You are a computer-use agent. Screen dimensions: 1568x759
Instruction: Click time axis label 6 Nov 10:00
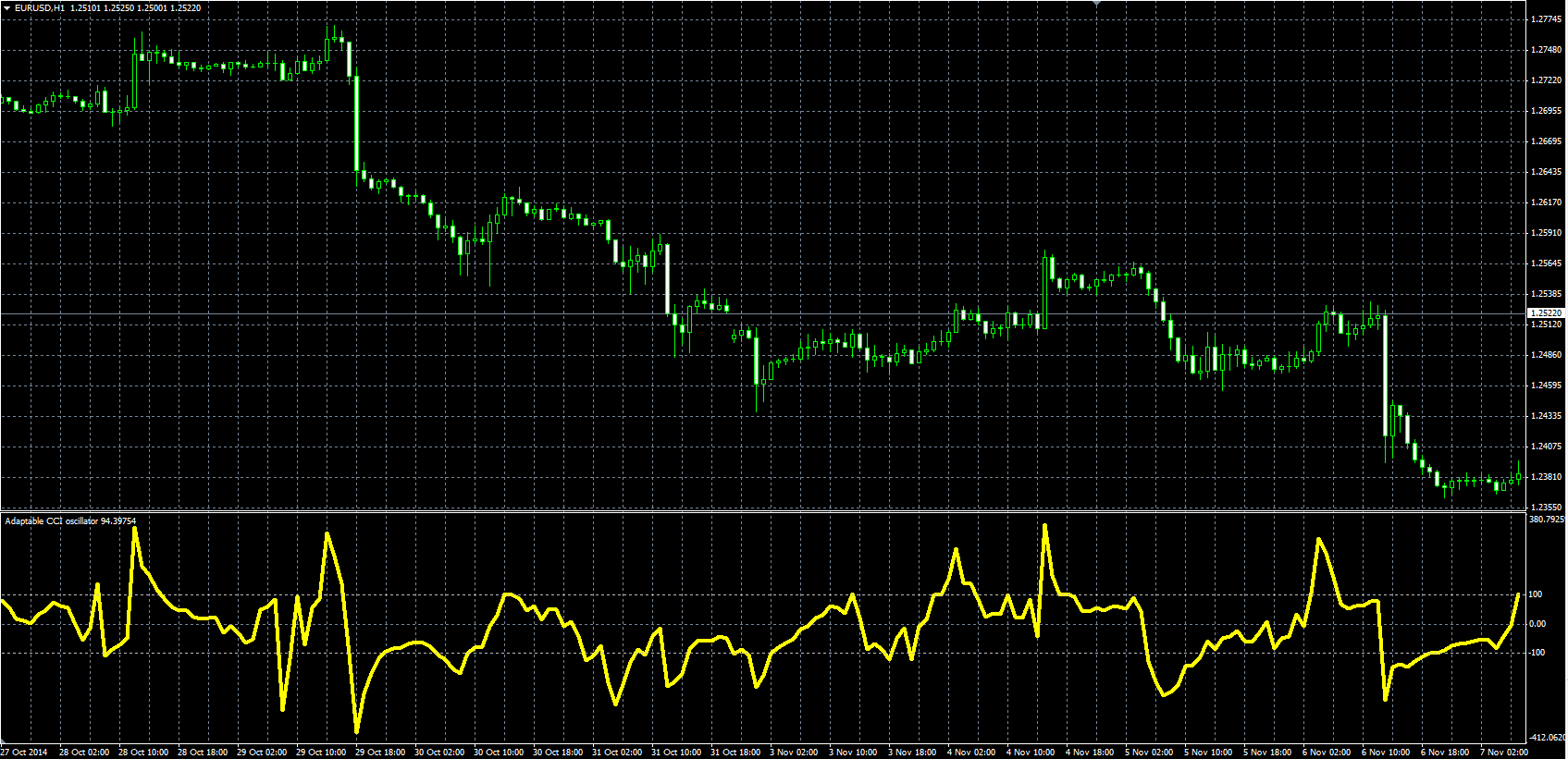[1386, 753]
